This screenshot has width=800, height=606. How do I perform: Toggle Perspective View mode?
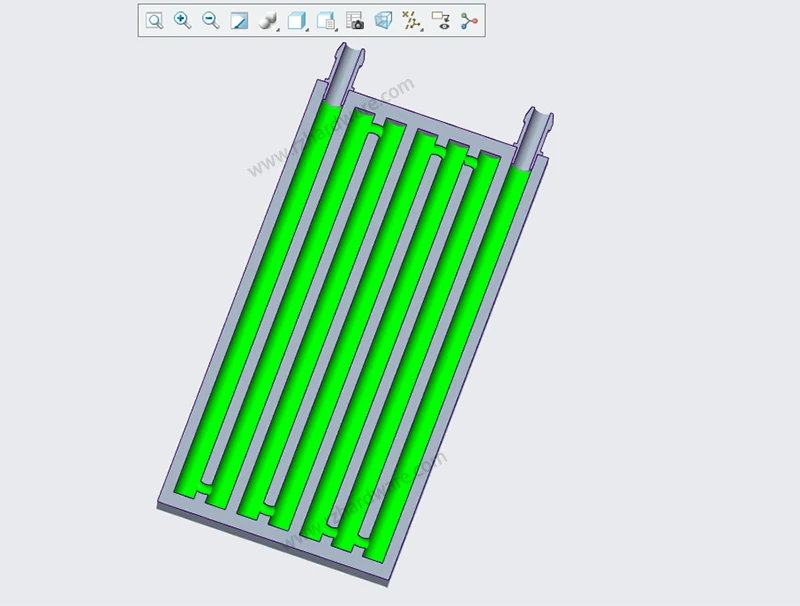pos(383,21)
